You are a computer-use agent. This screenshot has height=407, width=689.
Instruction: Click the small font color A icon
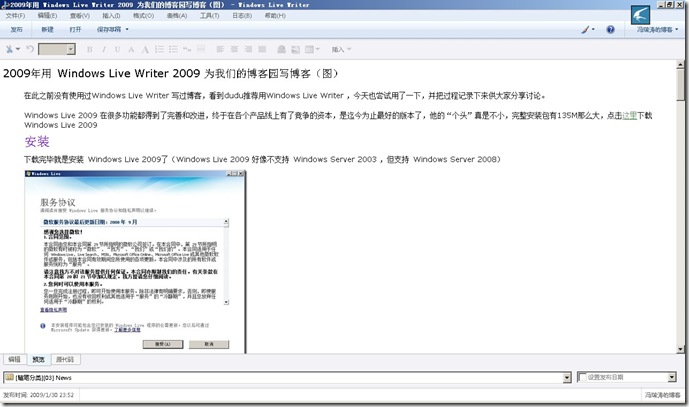tap(131, 50)
